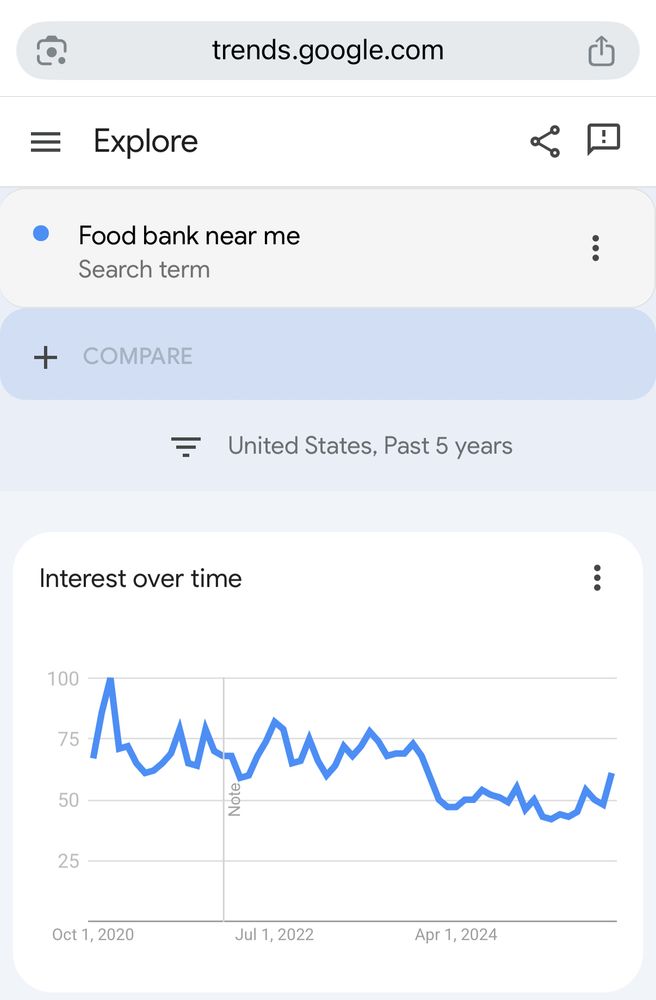Share the Explore page
The image size is (656, 1000).
tap(545, 140)
